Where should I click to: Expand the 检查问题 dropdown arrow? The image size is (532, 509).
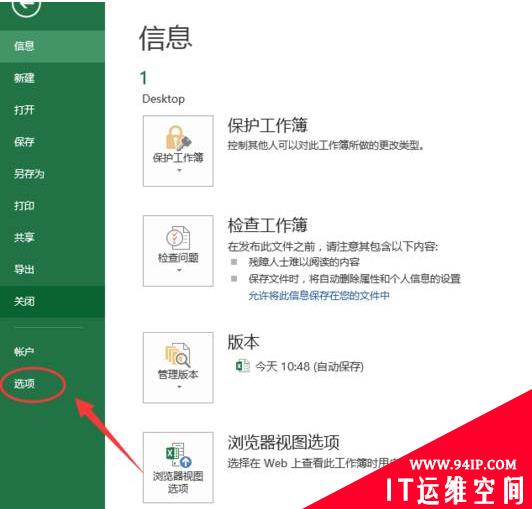[179, 270]
